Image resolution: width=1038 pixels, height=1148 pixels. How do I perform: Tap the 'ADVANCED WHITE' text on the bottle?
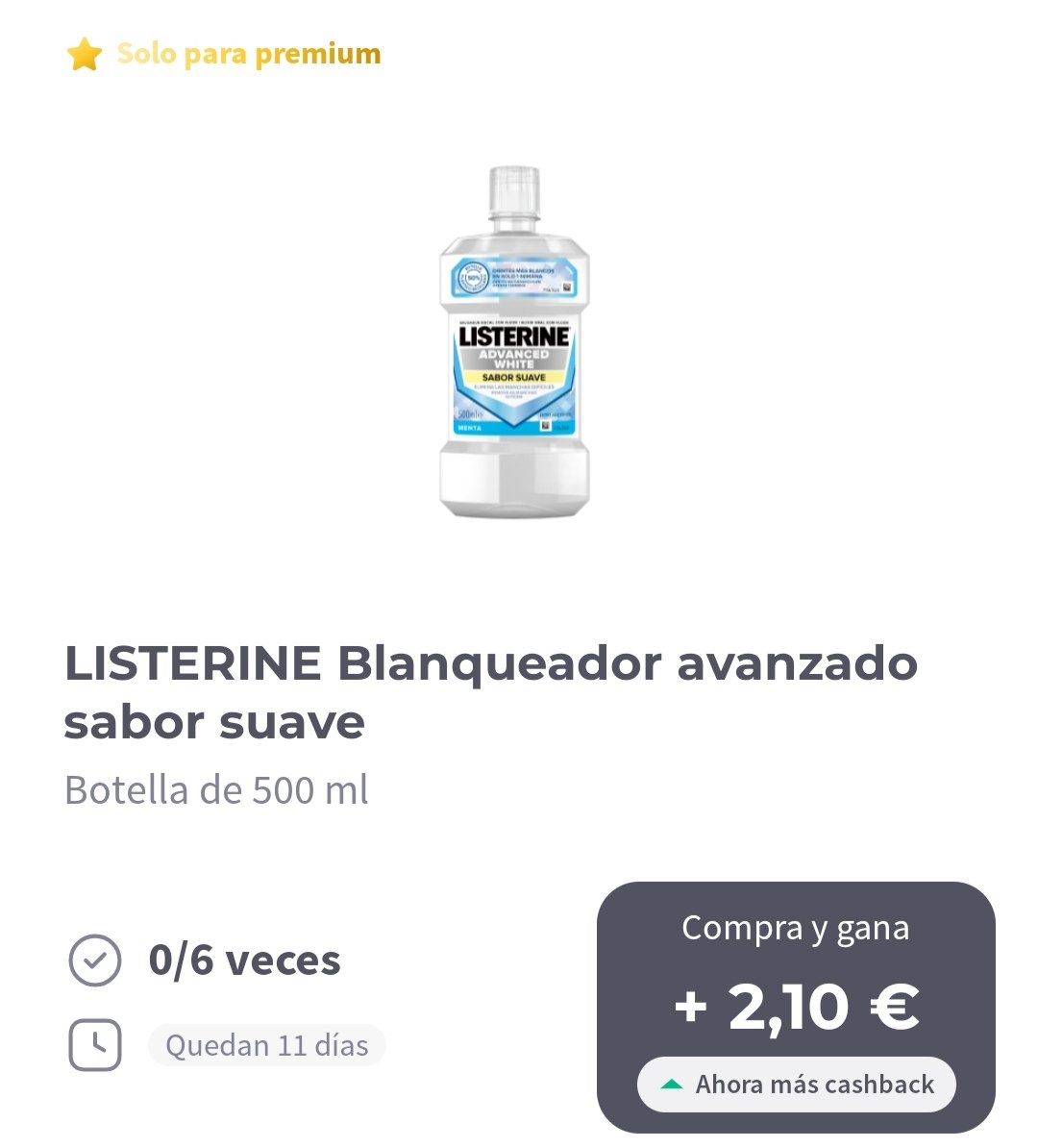coord(514,359)
